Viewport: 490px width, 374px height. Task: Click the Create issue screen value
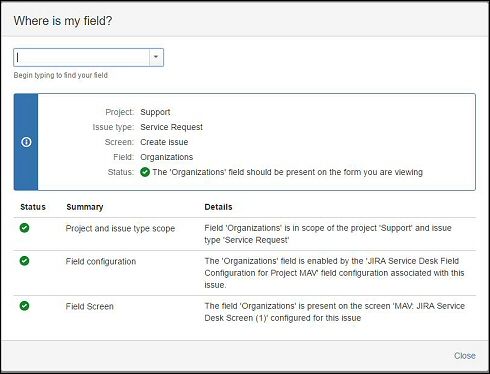(164, 142)
